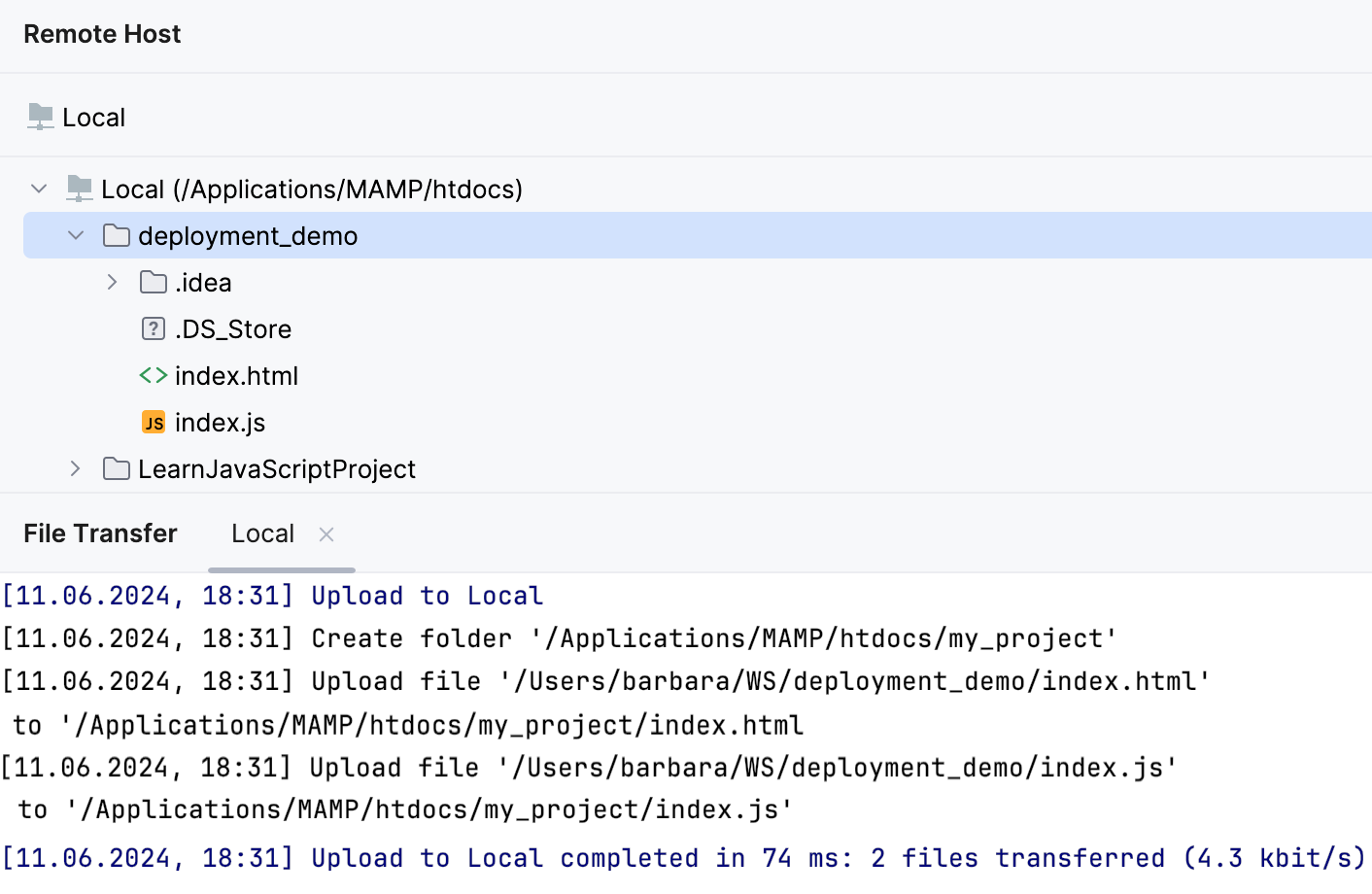This screenshot has width=1372, height=894.
Task: Select the index.js file entry
Action: pyautogui.click(x=220, y=422)
